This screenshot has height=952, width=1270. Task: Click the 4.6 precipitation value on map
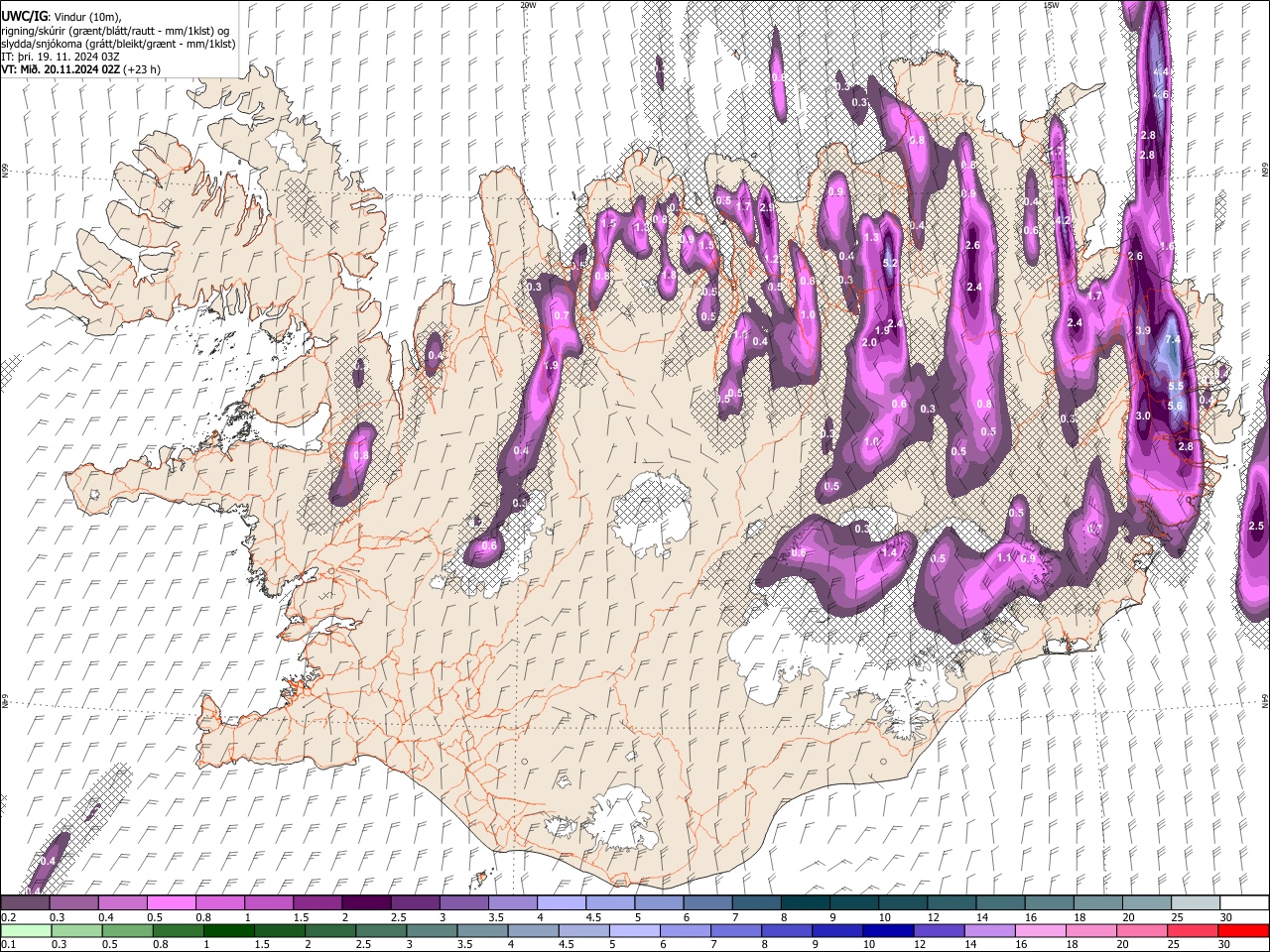pos(1161,94)
